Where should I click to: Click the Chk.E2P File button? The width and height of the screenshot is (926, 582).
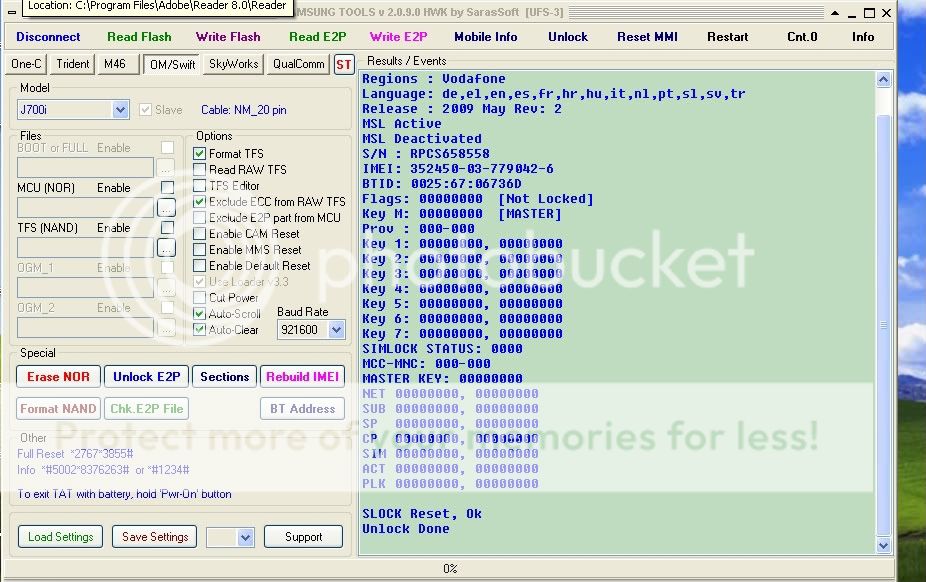tap(146, 408)
